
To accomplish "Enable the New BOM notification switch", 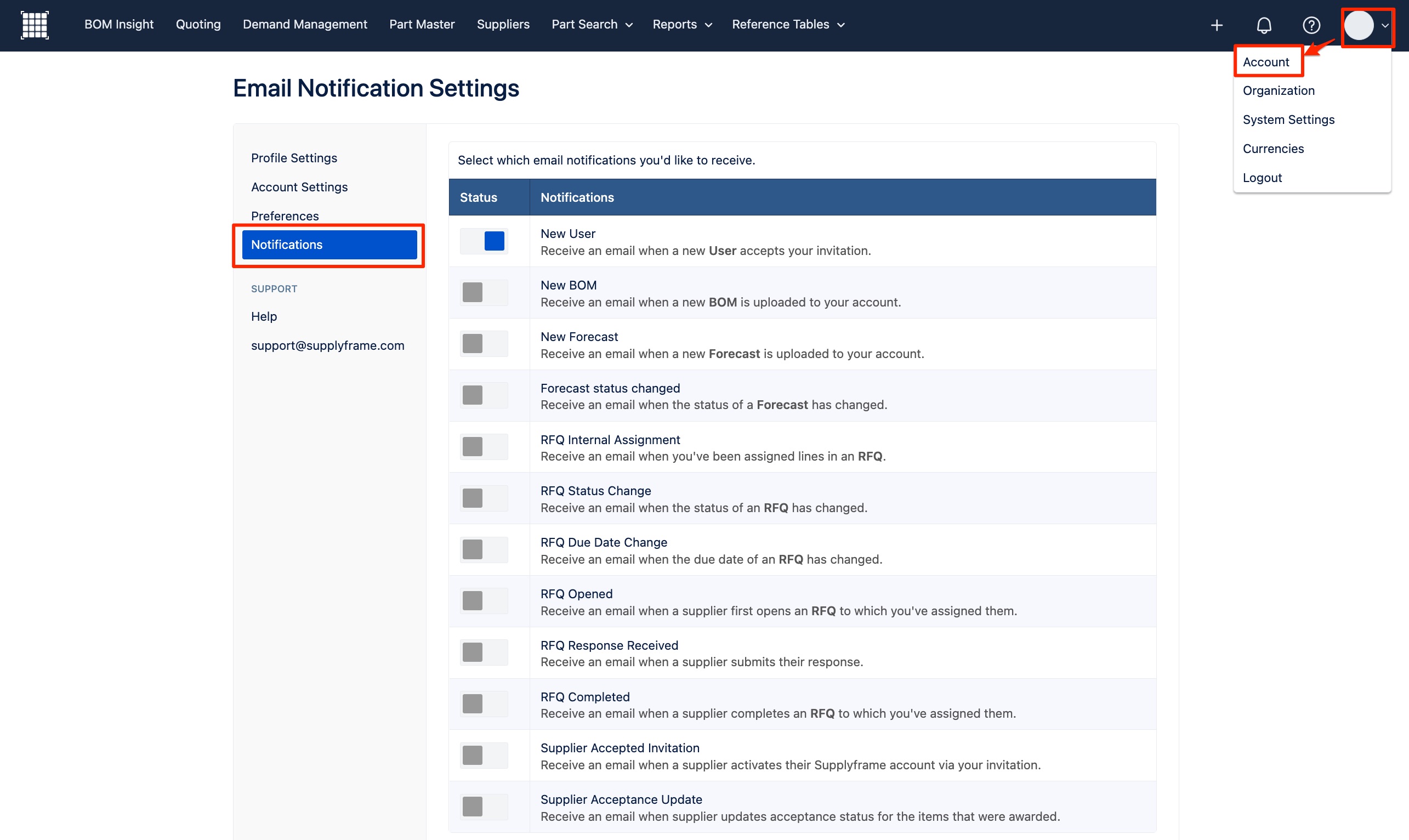I will click(484, 293).
